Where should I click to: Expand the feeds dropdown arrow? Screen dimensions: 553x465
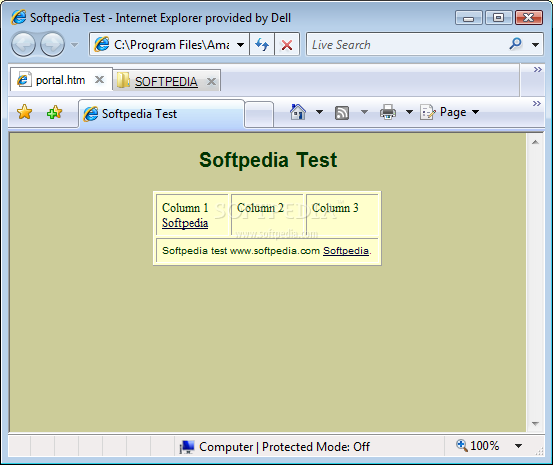364,112
